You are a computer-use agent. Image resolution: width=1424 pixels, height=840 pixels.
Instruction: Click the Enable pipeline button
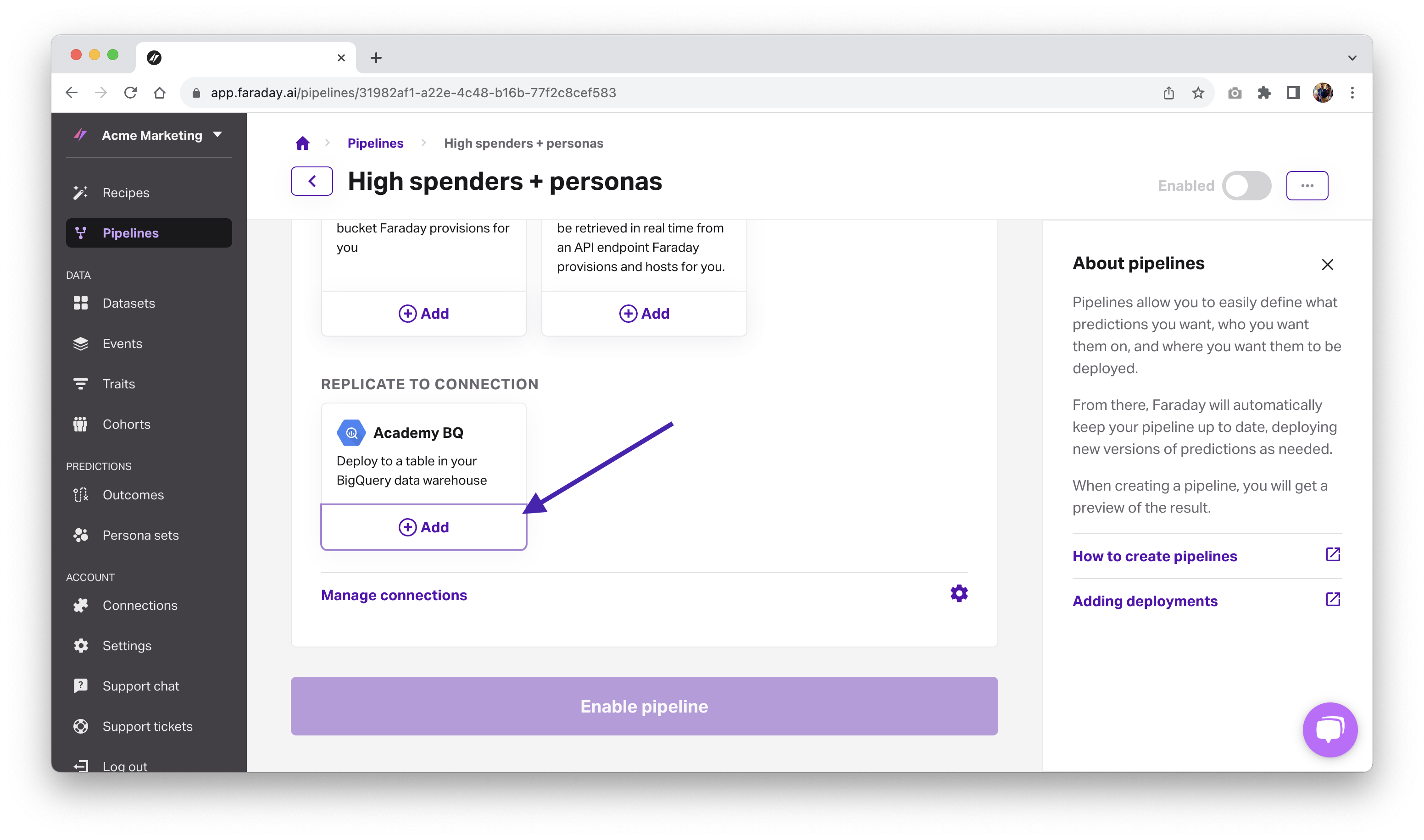click(644, 707)
